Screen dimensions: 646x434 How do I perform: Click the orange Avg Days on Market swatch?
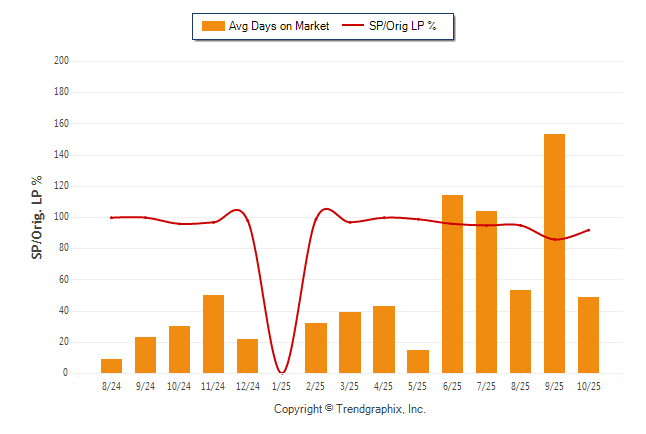[x=213, y=26]
